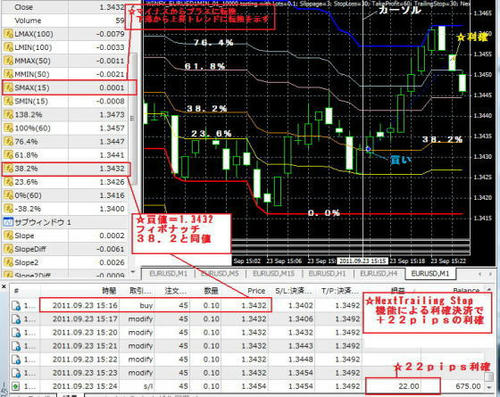Click the 138.2% indicator icon
Image resolution: width=500 pixels, height=397 pixels.
8,115
